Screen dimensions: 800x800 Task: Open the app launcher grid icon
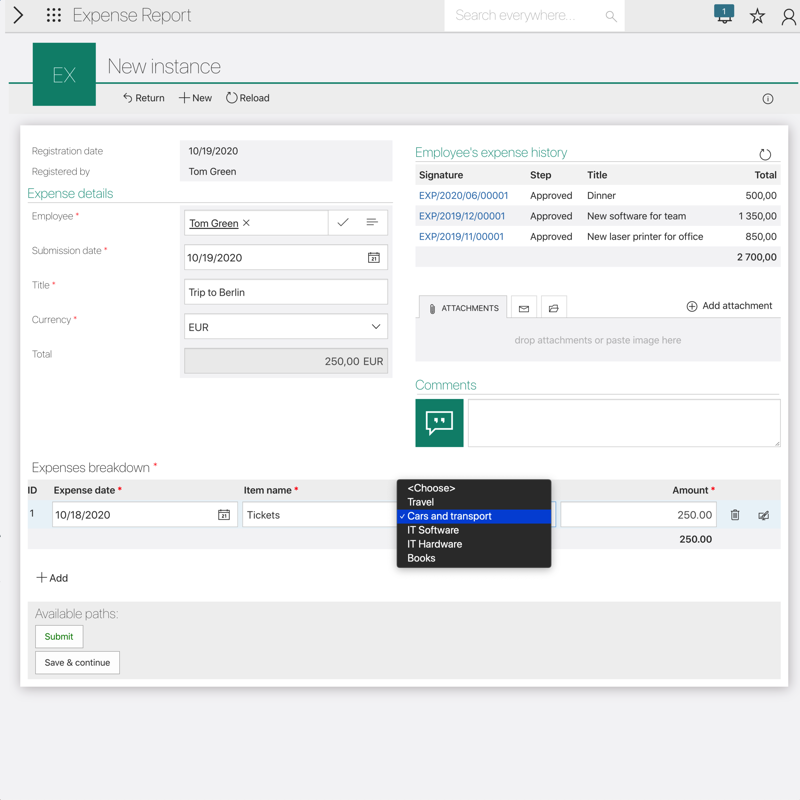[x=54, y=15]
